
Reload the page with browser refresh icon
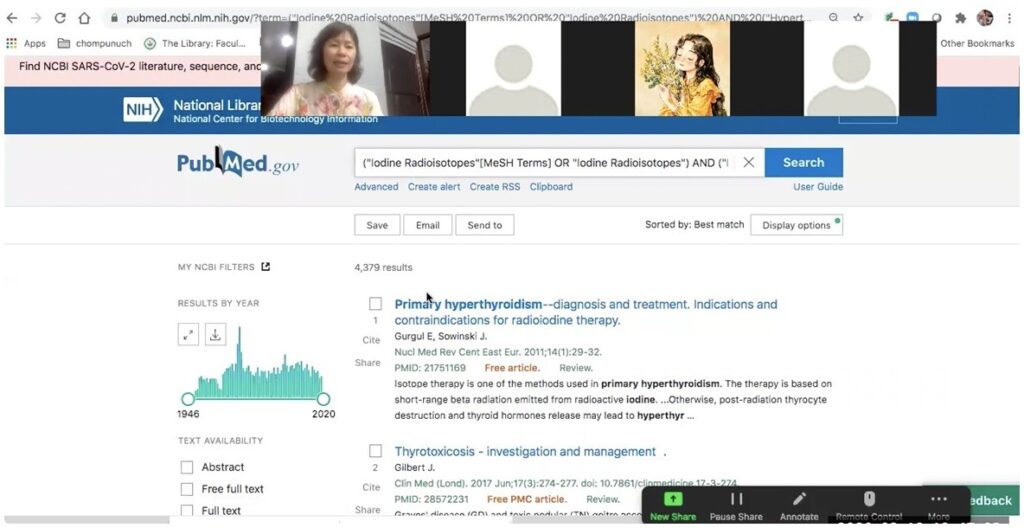coord(60,18)
